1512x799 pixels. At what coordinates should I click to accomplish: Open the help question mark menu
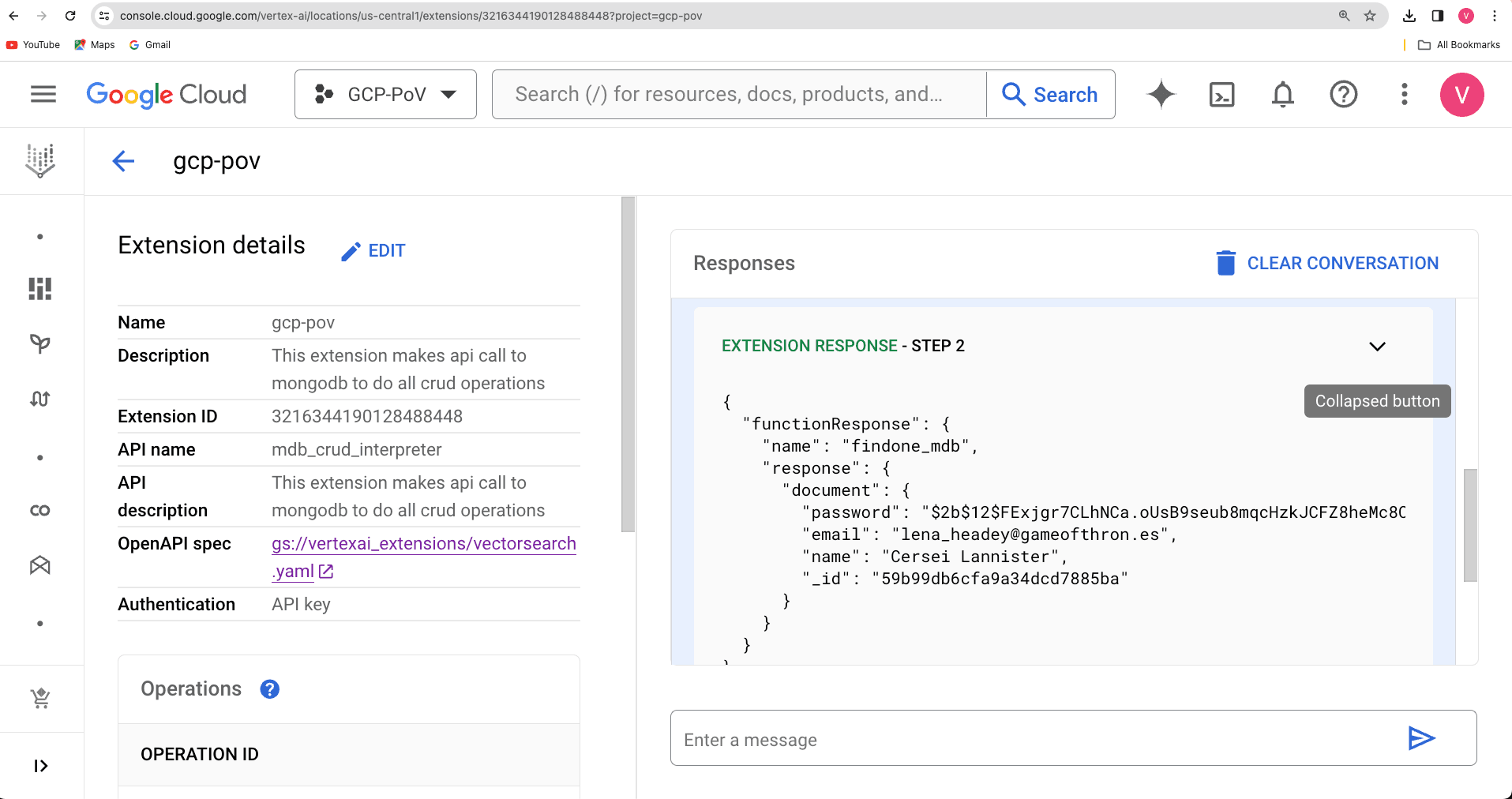(x=1343, y=95)
